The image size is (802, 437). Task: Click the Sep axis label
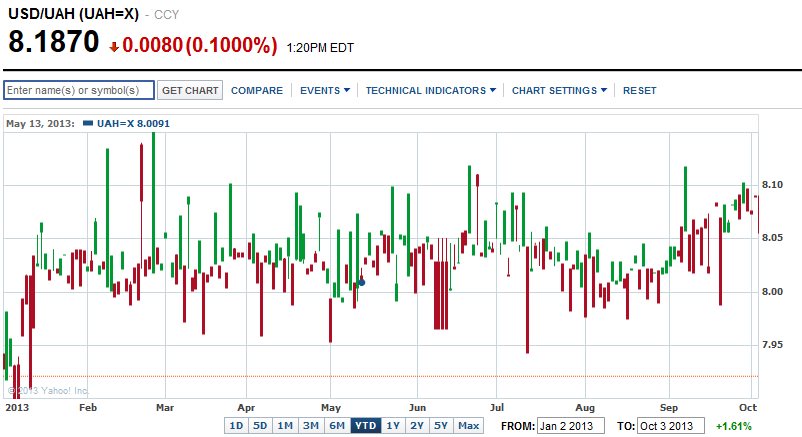tap(669, 408)
